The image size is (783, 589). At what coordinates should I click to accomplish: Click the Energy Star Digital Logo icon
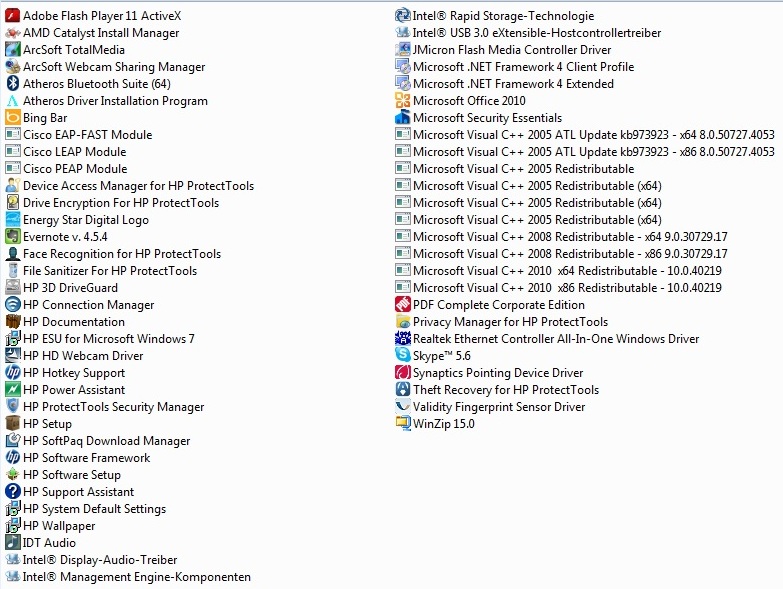[12, 220]
